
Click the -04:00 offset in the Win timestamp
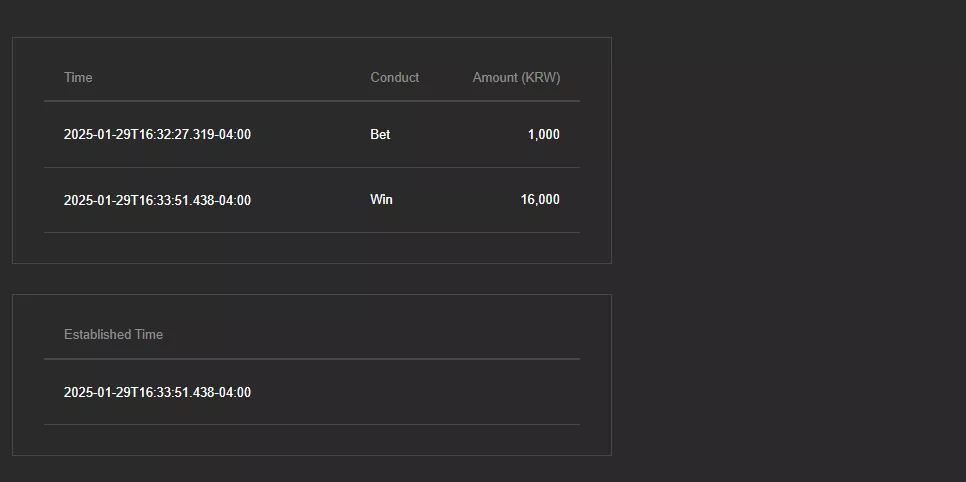[233, 200]
